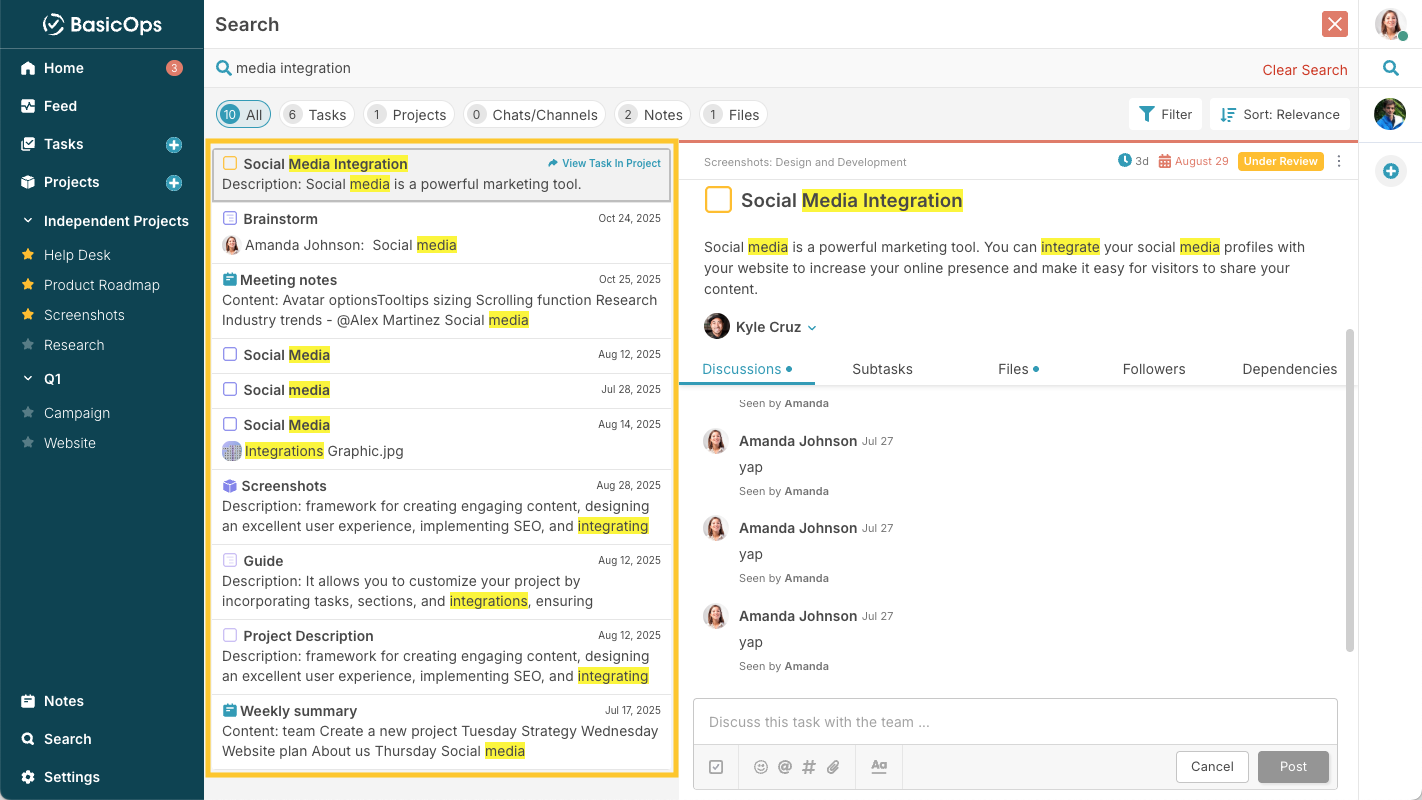Cancel the discussion comment
Screen dimensions: 1422x800
point(1212,766)
